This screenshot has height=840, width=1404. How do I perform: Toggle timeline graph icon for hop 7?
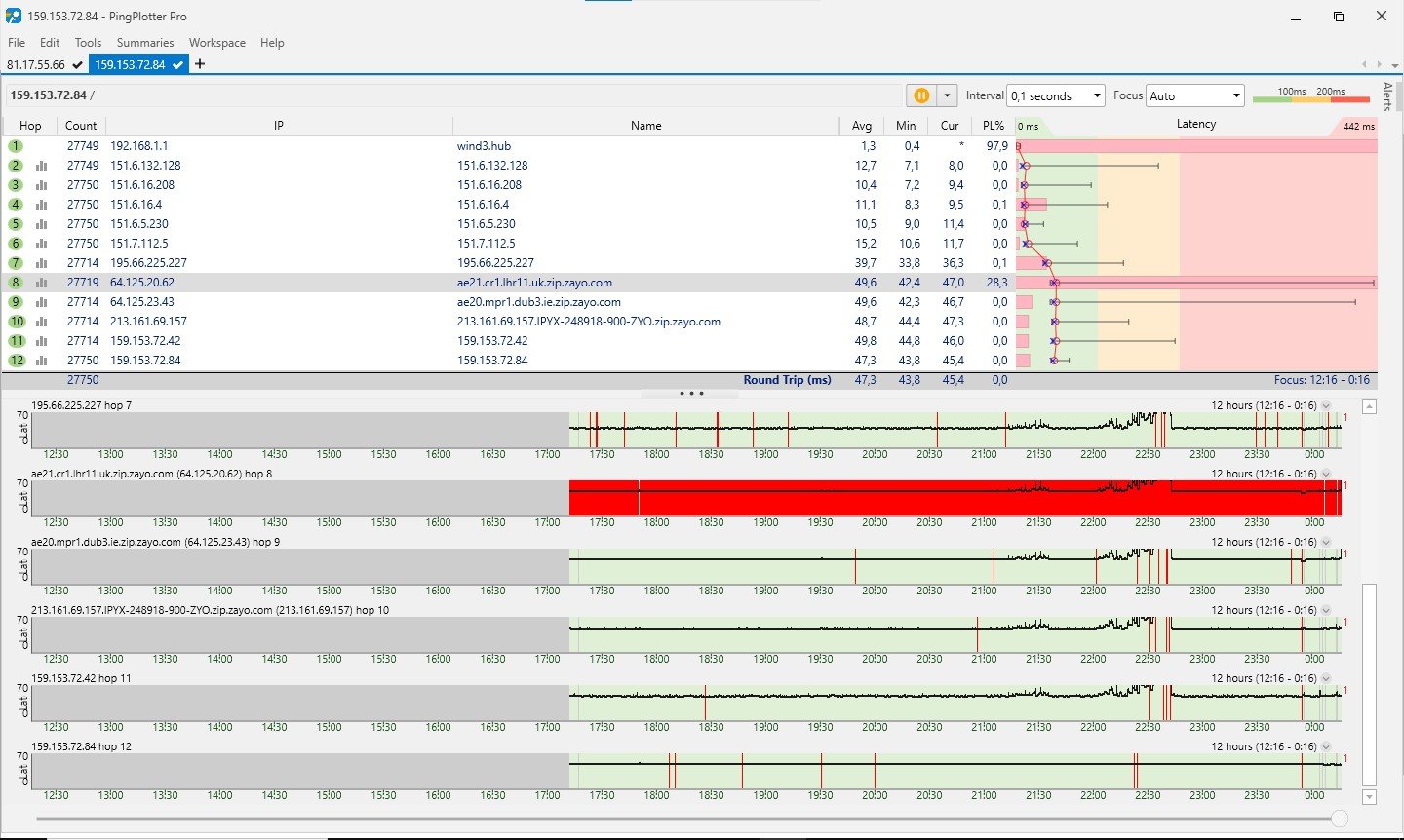(x=42, y=263)
